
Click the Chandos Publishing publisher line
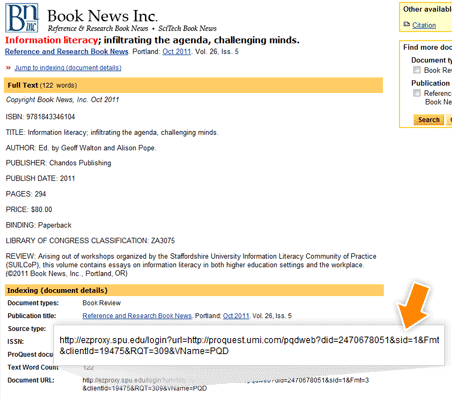(58, 163)
